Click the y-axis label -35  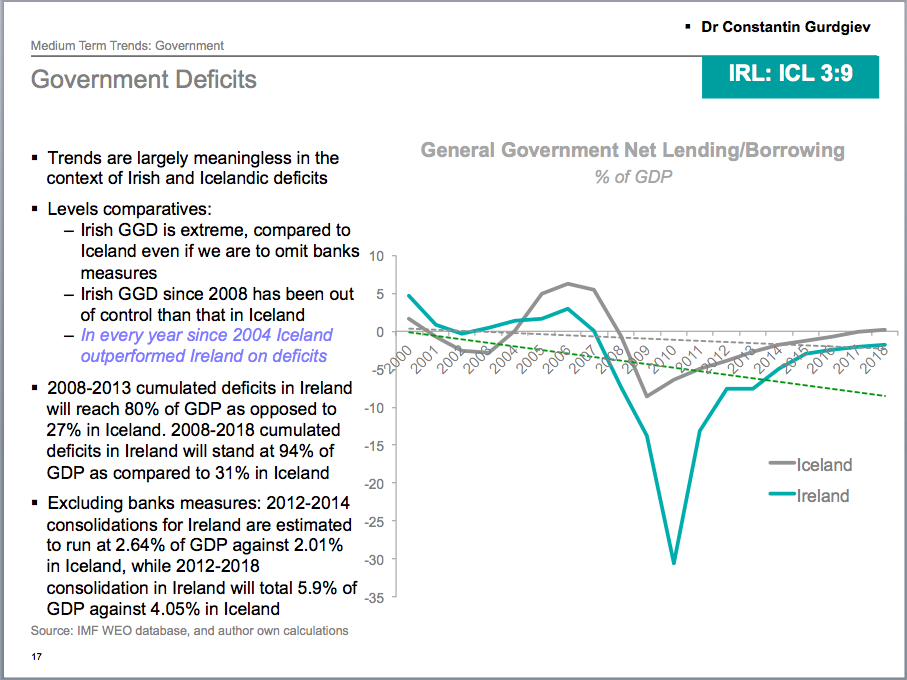tap(374, 597)
